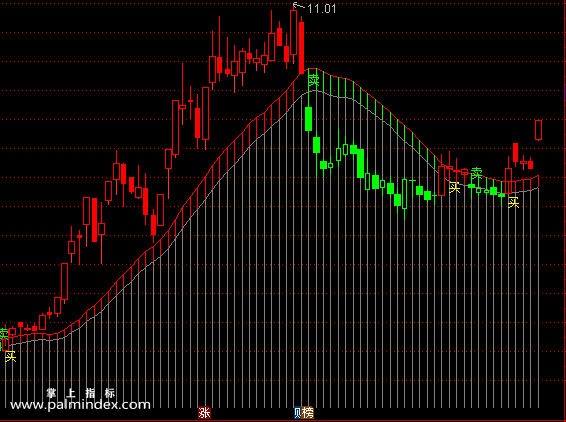Image resolution: width=566 pixels, height=422 pixels.
Task: Select the 11.01 high price label
Action: (322, 9)
